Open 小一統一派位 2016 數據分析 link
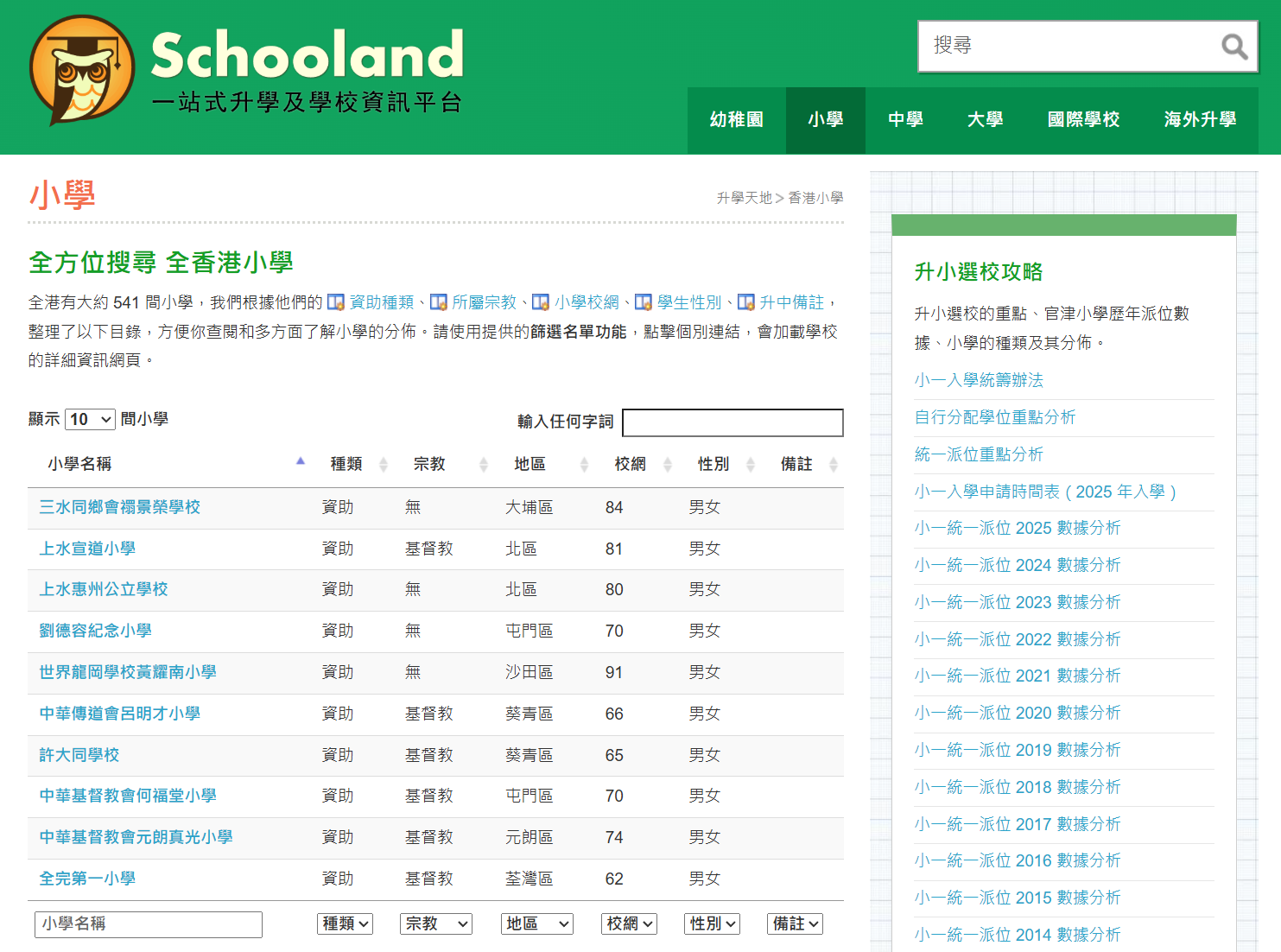 (1018, 860)
